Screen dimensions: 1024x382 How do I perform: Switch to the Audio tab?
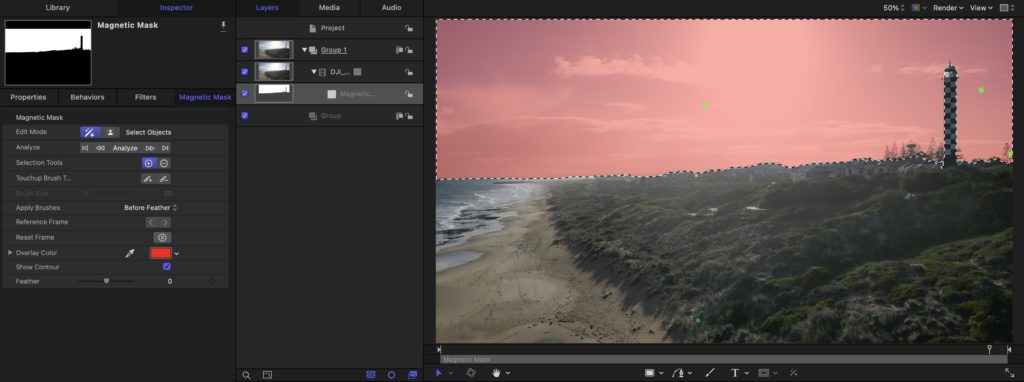pos(391,8)
